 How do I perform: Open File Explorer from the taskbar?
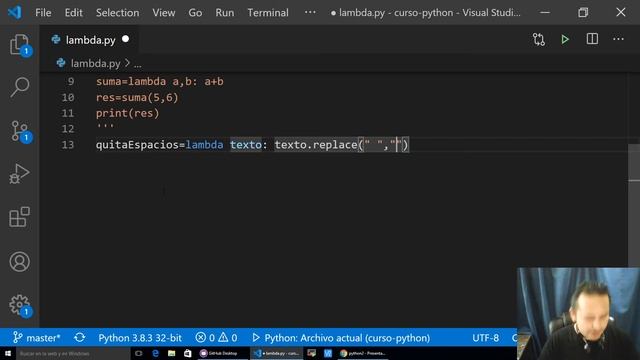pos(171,353)
